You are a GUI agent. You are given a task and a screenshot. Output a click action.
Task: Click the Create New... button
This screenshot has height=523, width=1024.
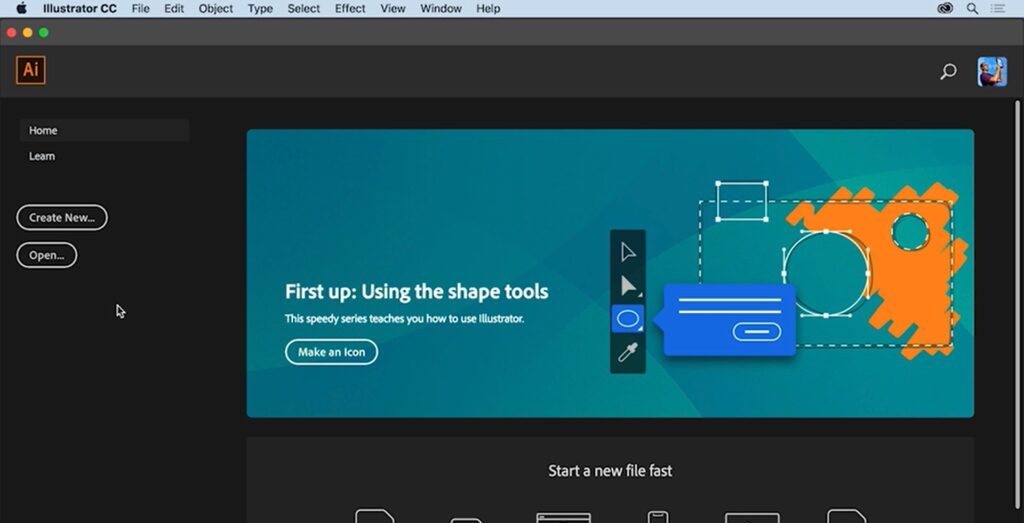62,217
